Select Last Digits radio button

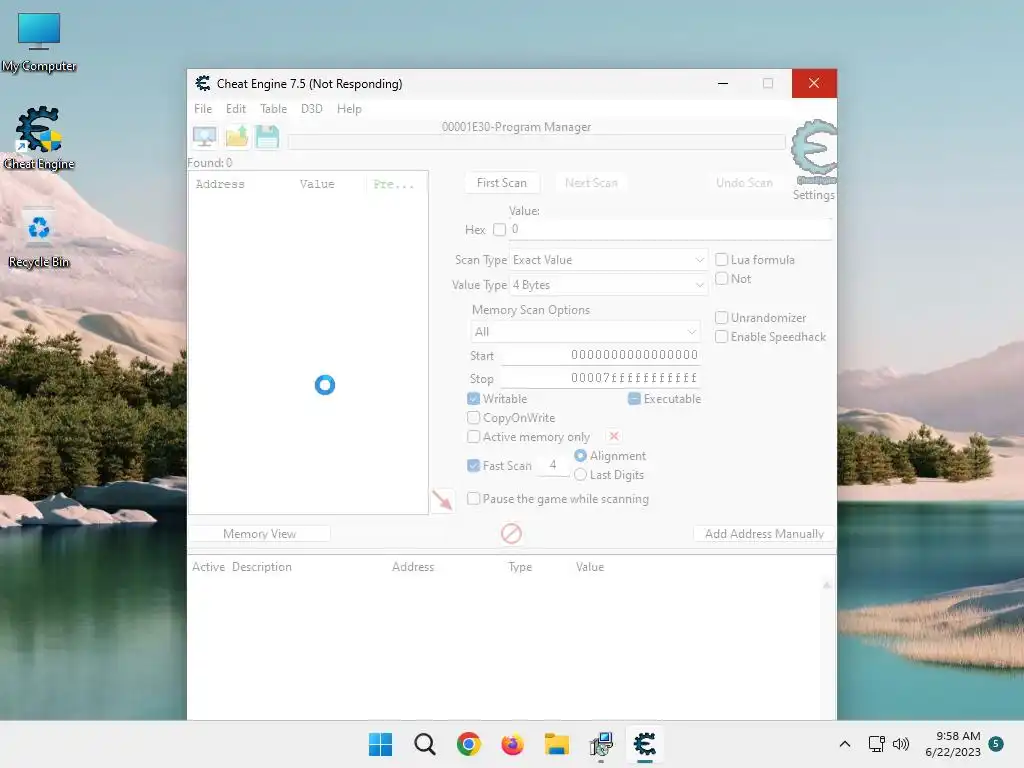point(580,475)
